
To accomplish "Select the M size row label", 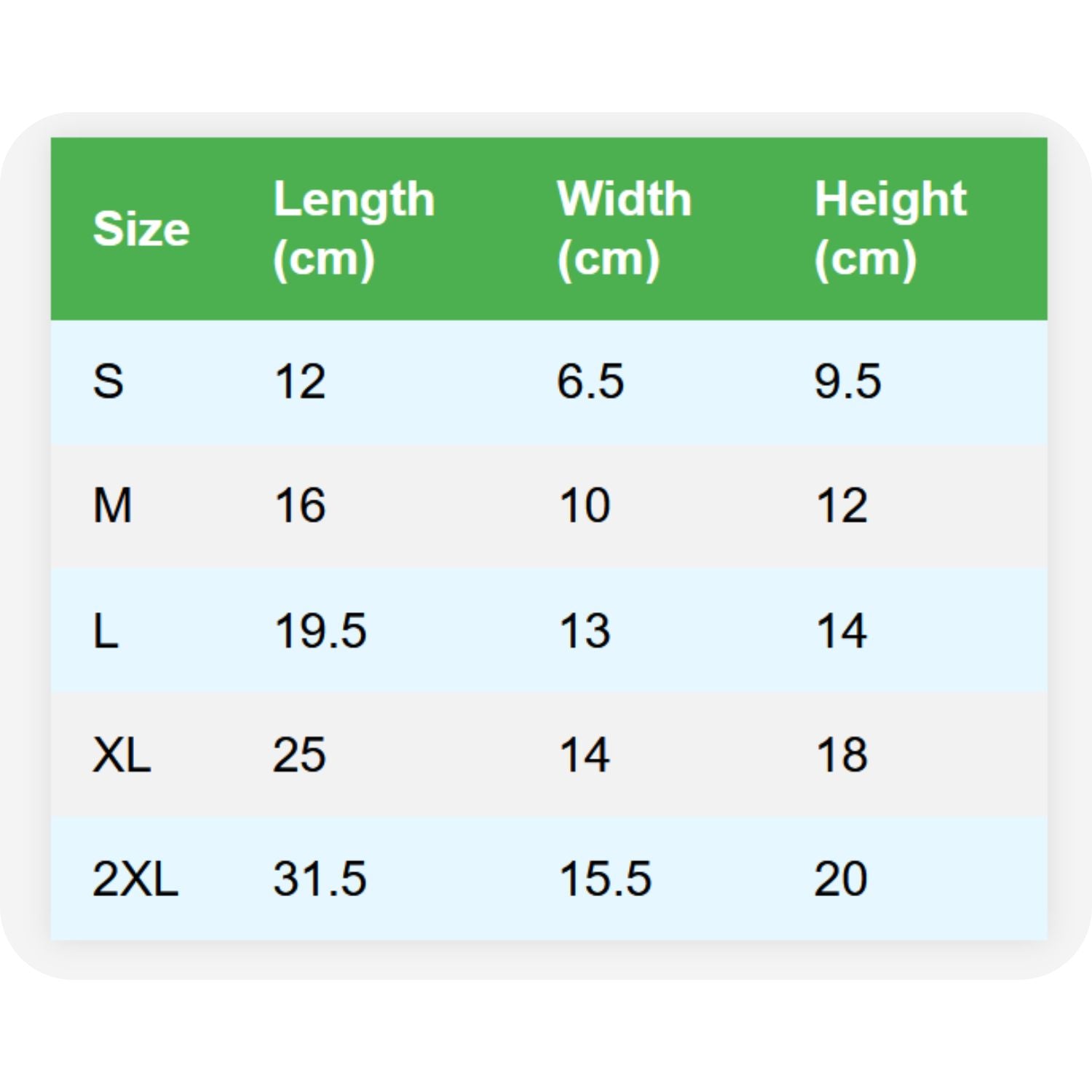I will pos(112,506).
